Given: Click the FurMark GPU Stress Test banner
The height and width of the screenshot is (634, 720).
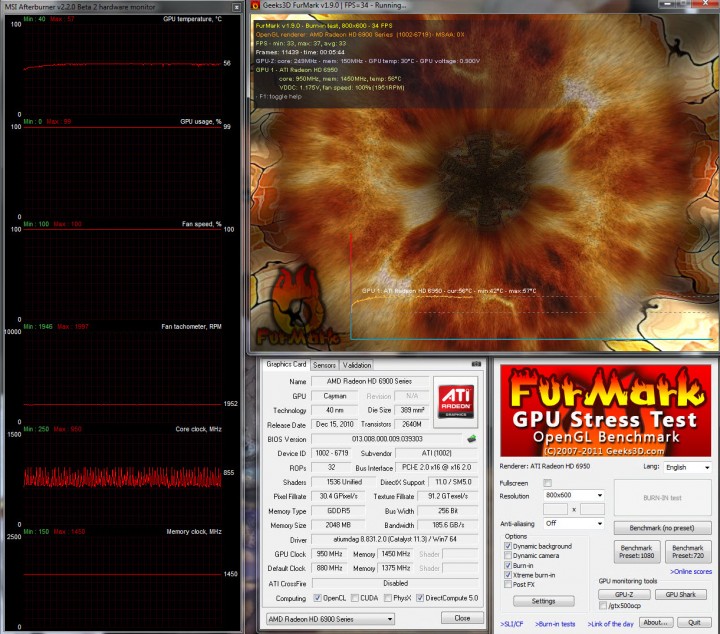Looking at the screenshot, I should pos(605,410).
